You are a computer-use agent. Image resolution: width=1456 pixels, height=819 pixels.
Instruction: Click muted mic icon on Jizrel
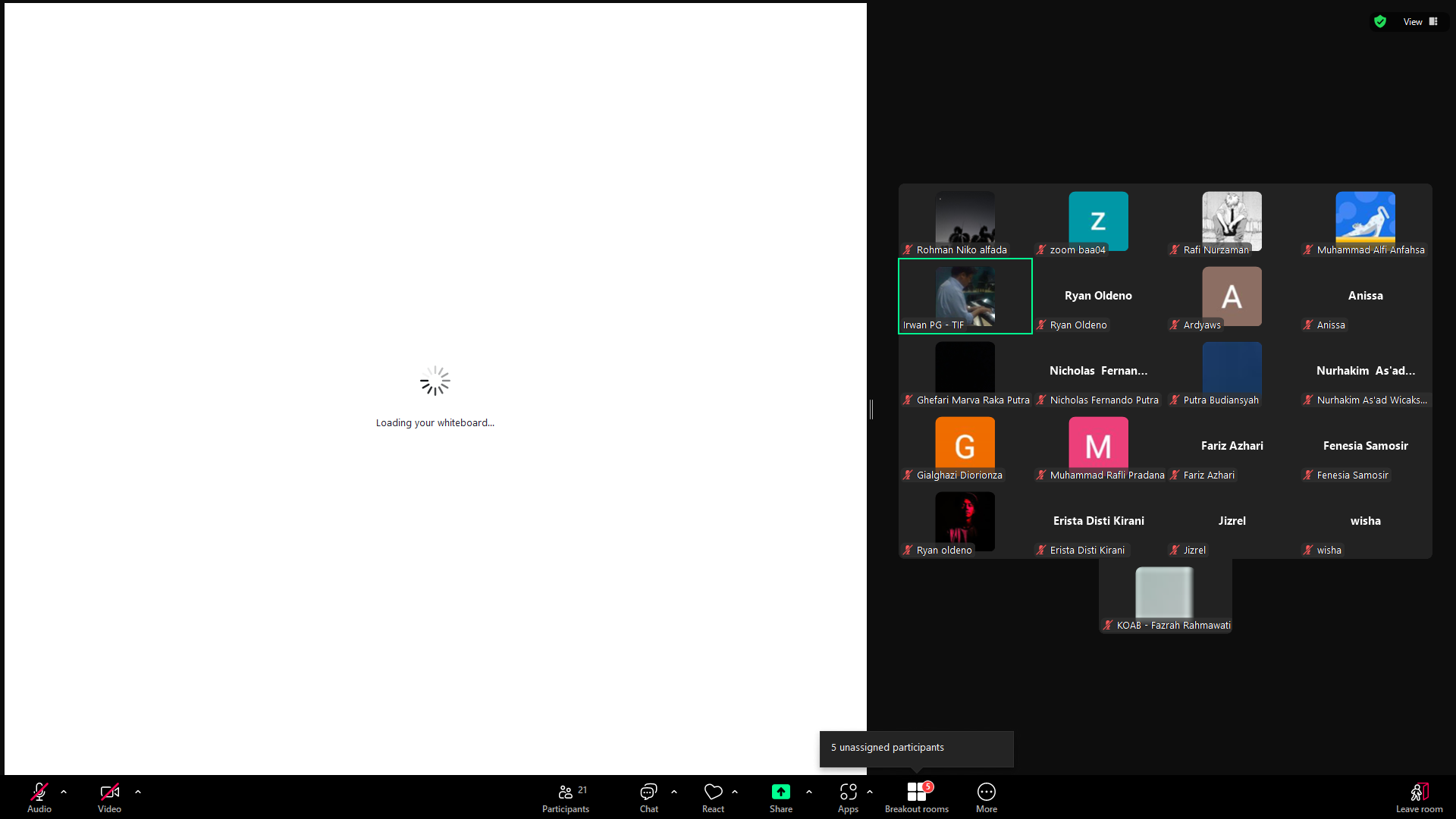pos(1175,551)
